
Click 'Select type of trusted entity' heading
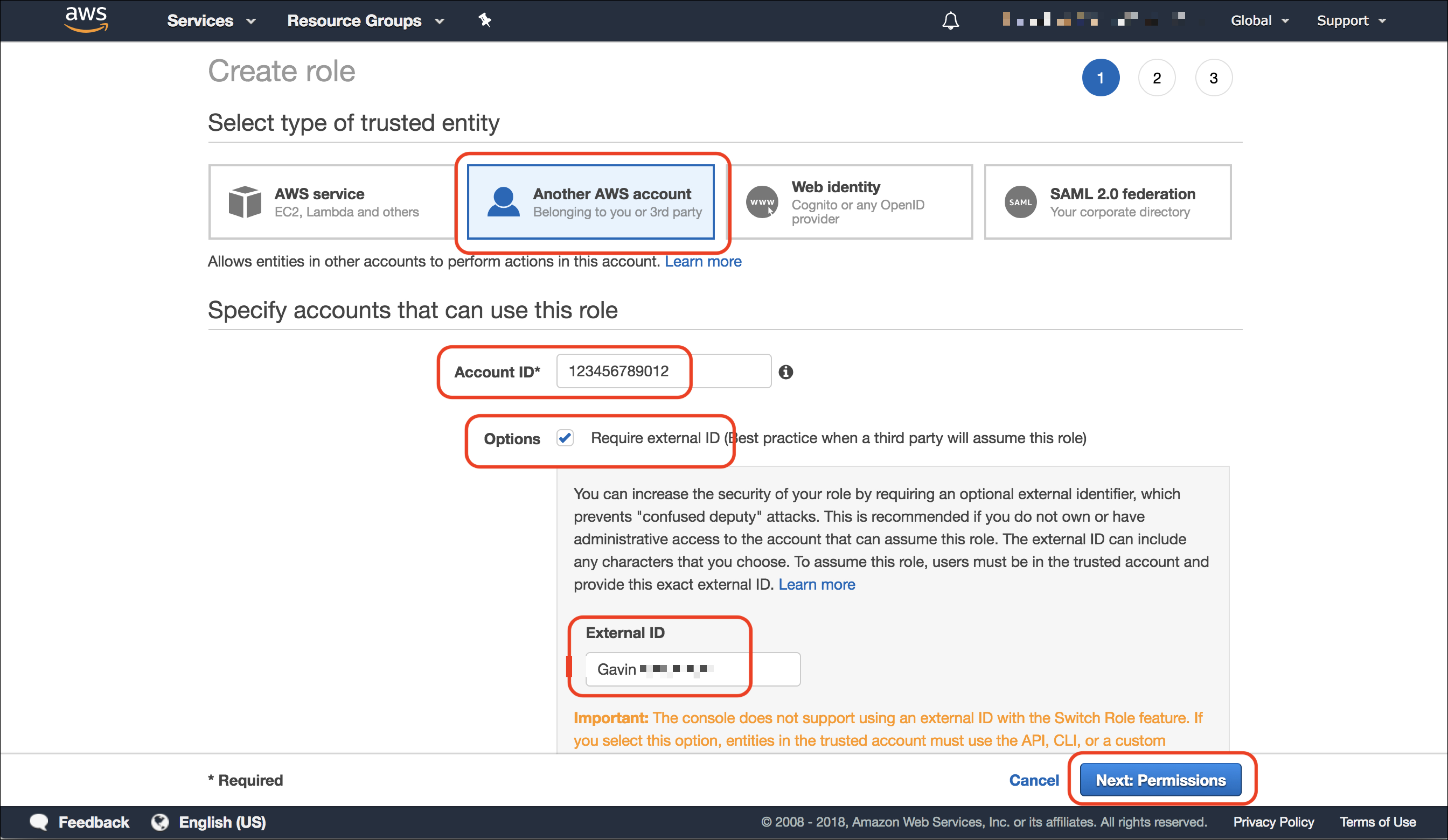click(353, 123)
